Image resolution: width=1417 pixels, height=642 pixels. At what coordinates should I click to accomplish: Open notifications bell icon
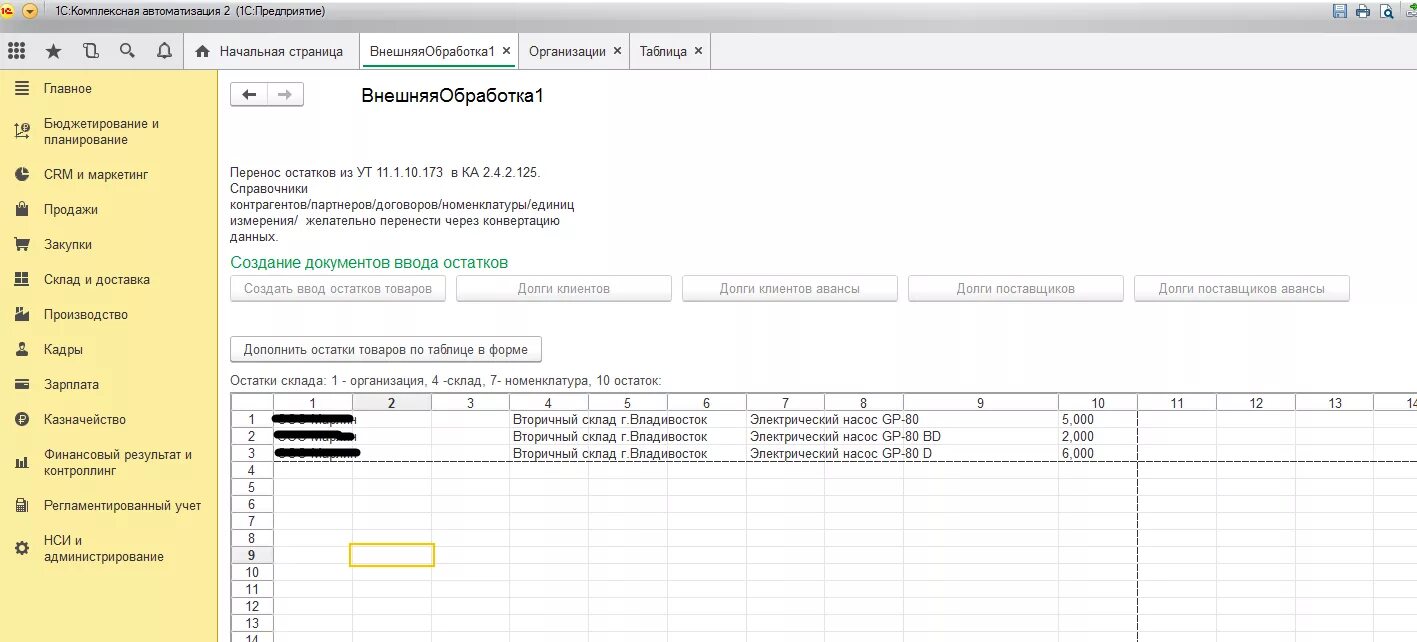tap(164, 51)
